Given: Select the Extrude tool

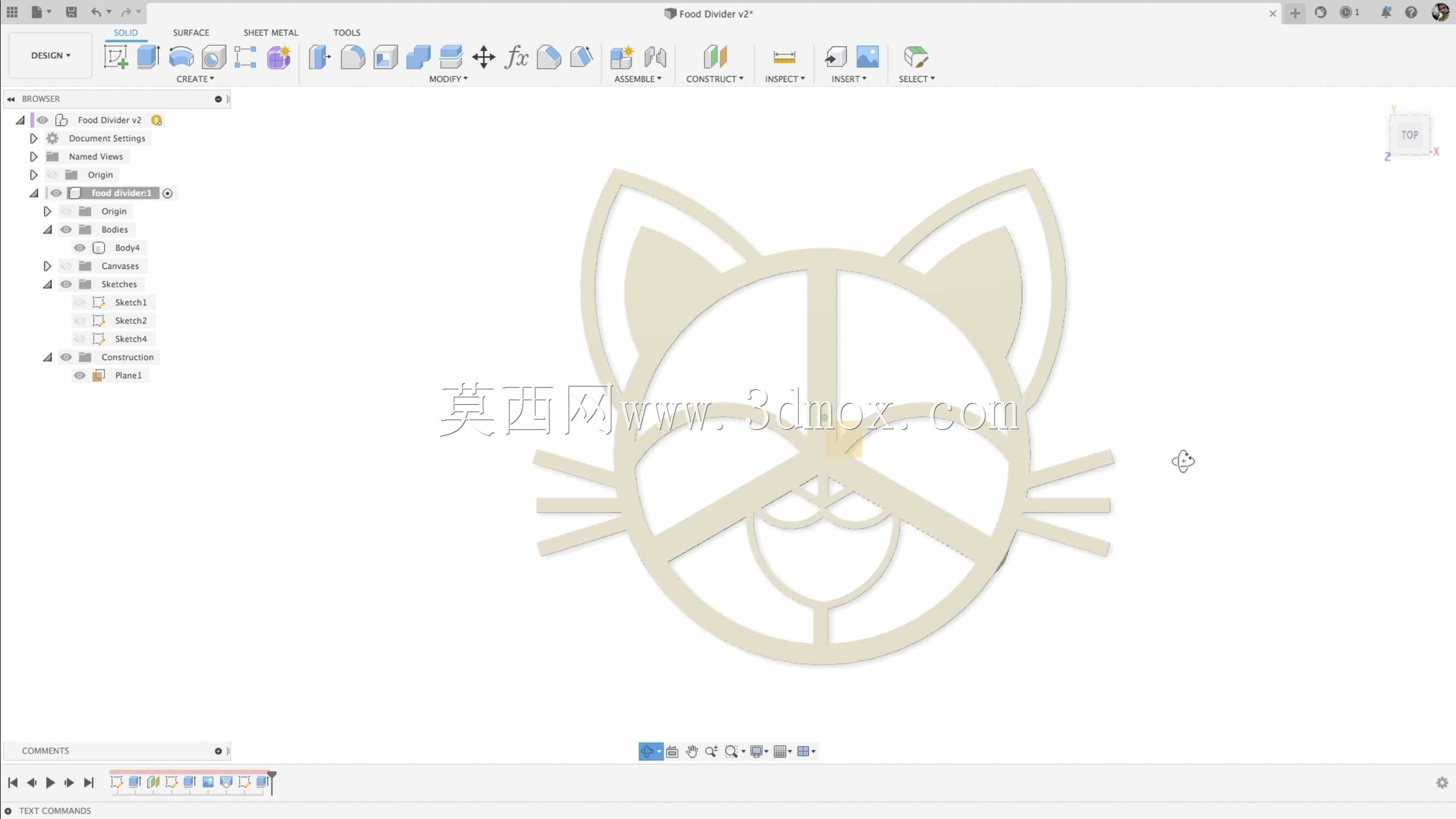Looking at the screenshot, I should click(x=148, y=57).
